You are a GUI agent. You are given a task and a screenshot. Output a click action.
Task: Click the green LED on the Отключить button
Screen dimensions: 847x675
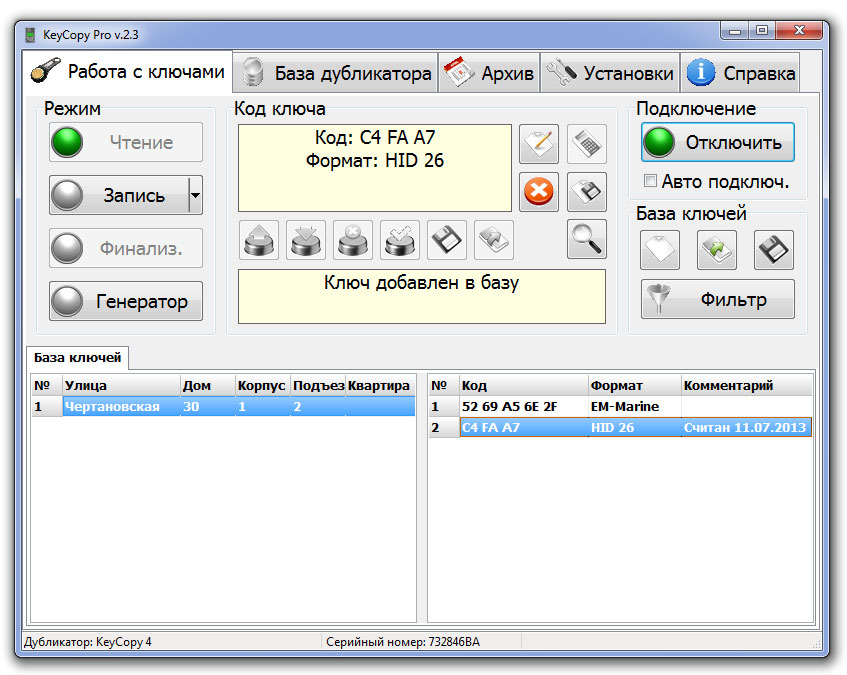pyautogui.click(x=659, y=142)
